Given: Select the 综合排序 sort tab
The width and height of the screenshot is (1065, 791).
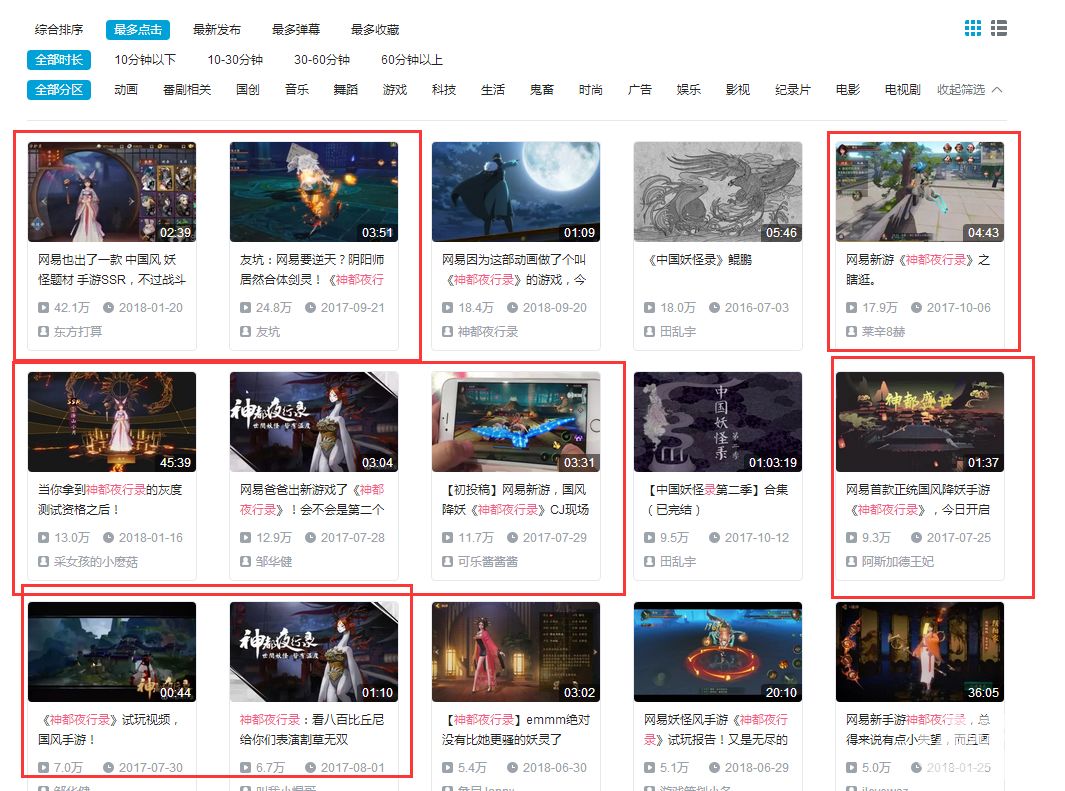Looking at the screenshot, I should point(59,30).
